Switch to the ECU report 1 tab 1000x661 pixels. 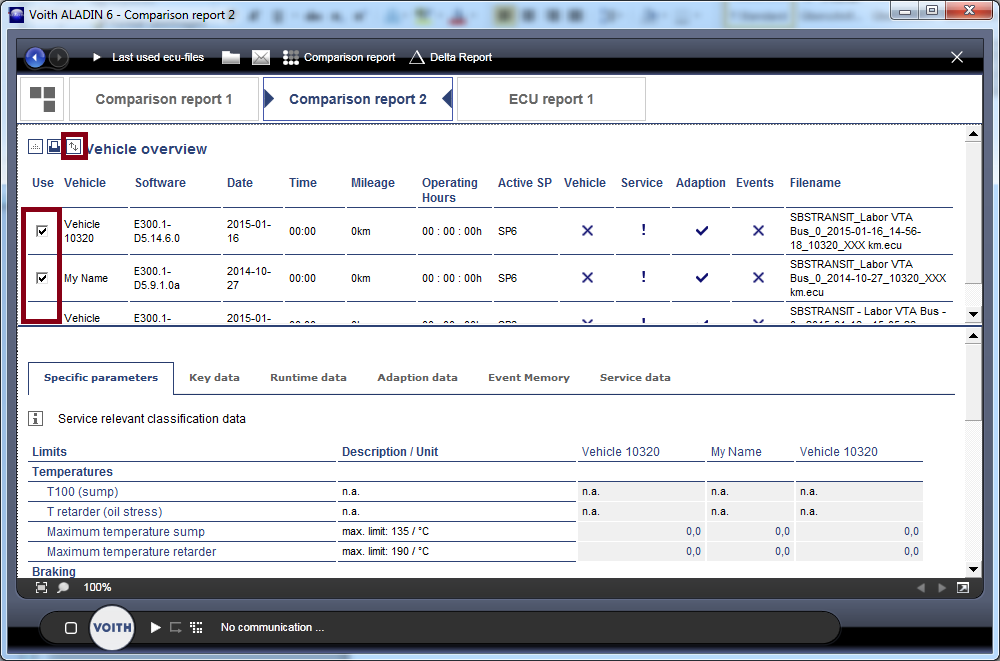pyautogui.click(x=551, y=99)
